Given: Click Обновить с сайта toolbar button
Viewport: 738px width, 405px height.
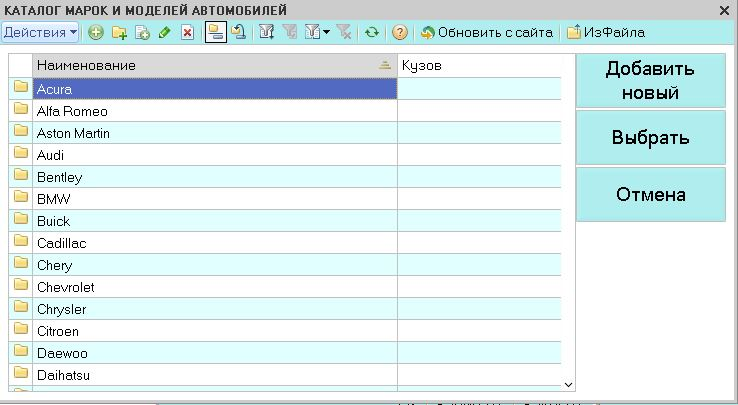Looking at the screenshot, I should 487,32.
